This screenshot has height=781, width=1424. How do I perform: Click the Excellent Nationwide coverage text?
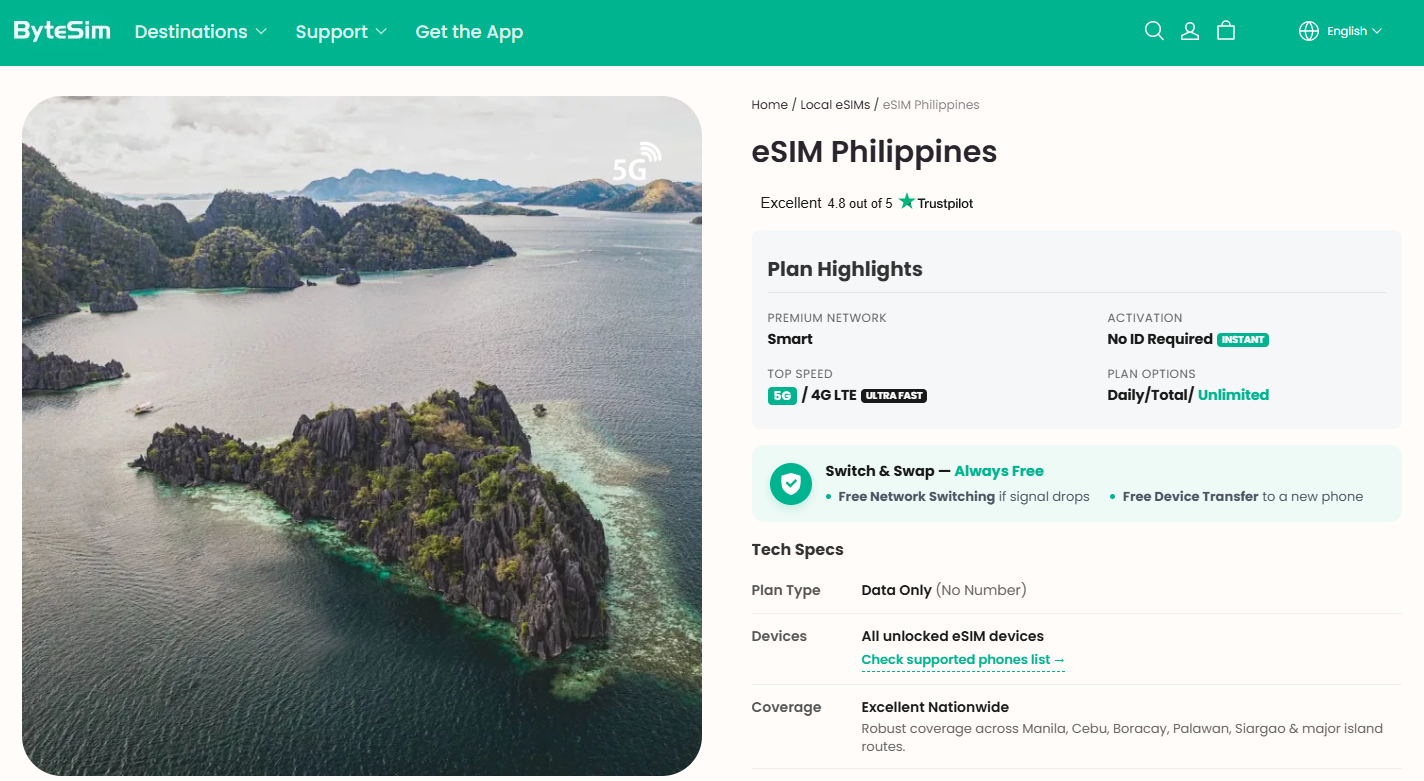pos(935,707)
